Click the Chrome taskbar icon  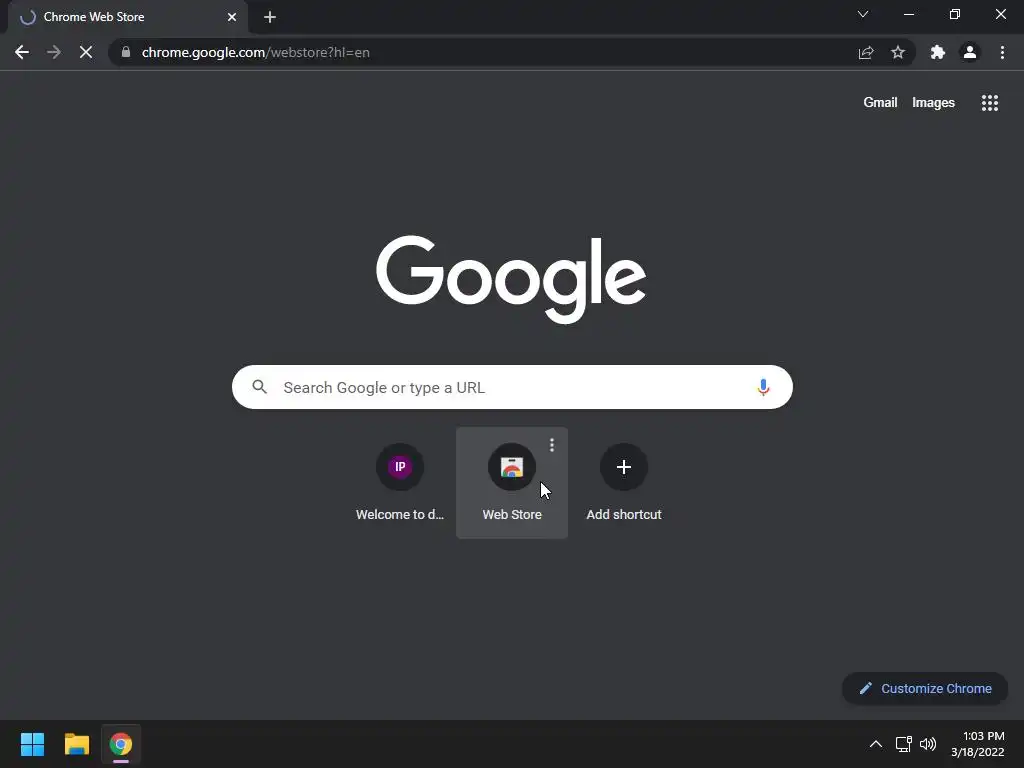(x=121, y=744)
